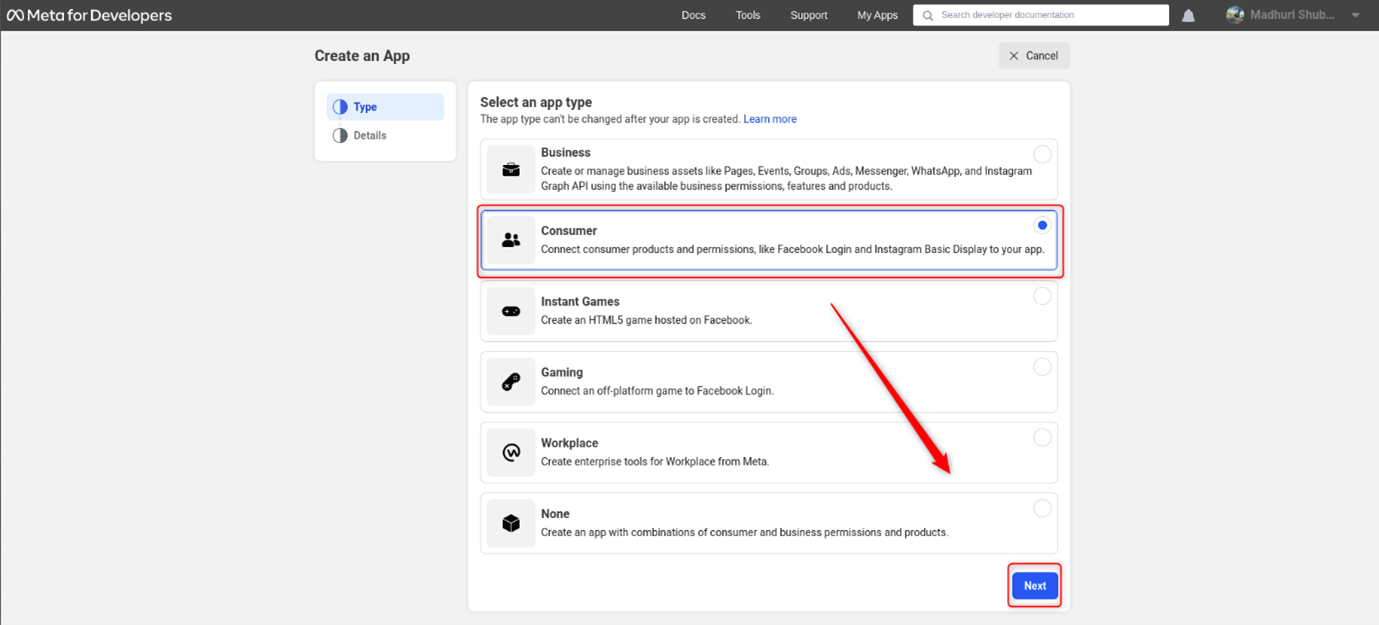This screenshot has height=625, width=1379.
Task: Open the notifications bell
Action: click(x=1188, y=16)
